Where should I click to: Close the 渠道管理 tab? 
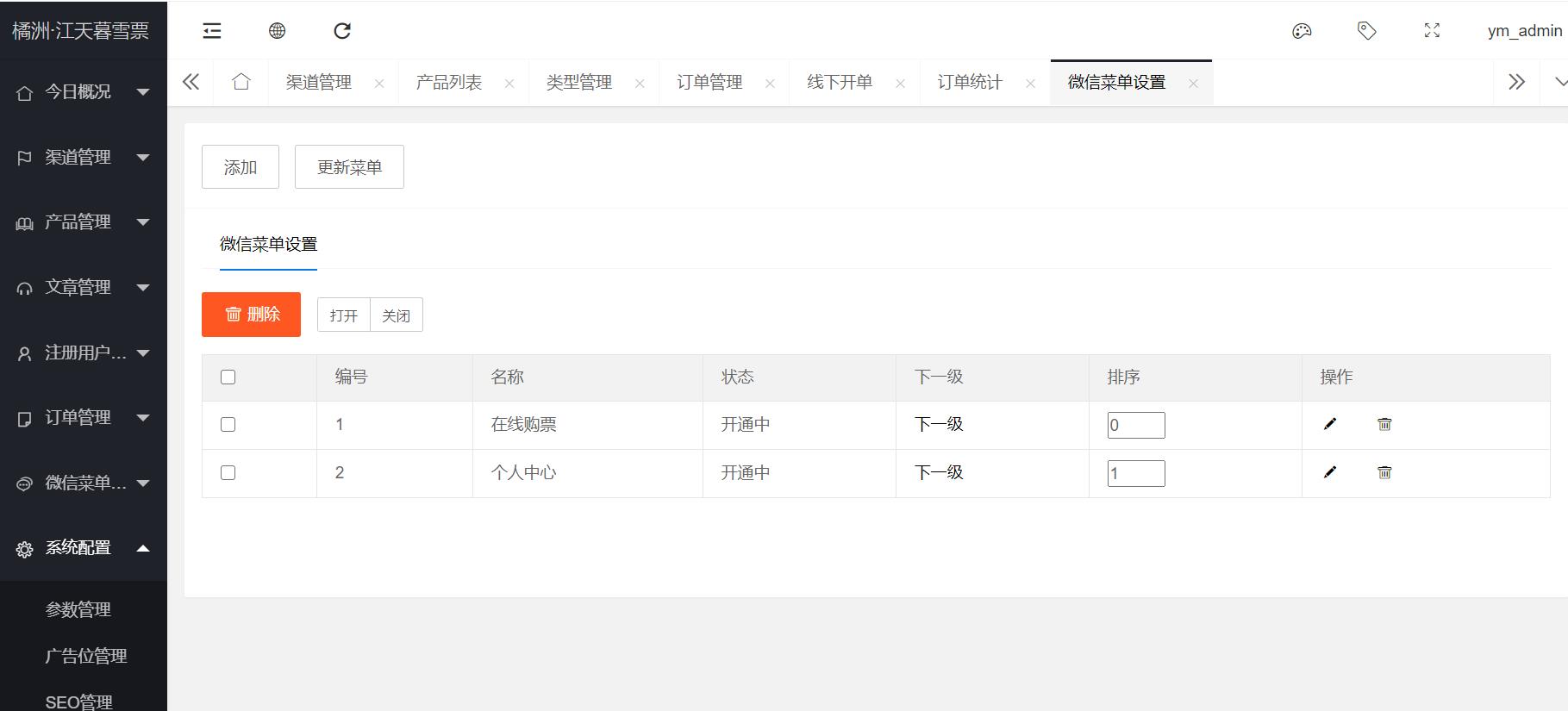(379, 84)
